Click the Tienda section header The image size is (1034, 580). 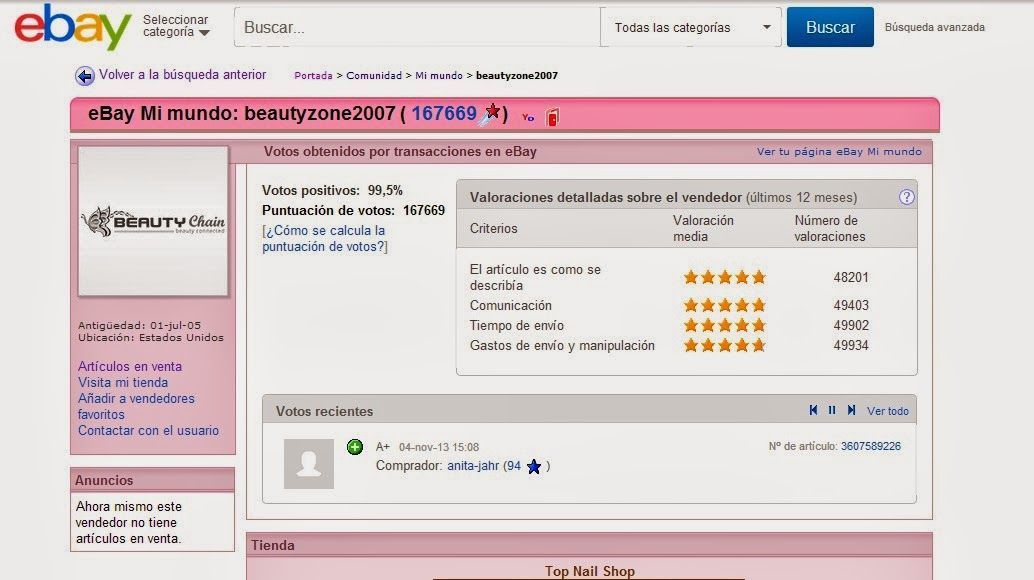(x=589, y=545)
